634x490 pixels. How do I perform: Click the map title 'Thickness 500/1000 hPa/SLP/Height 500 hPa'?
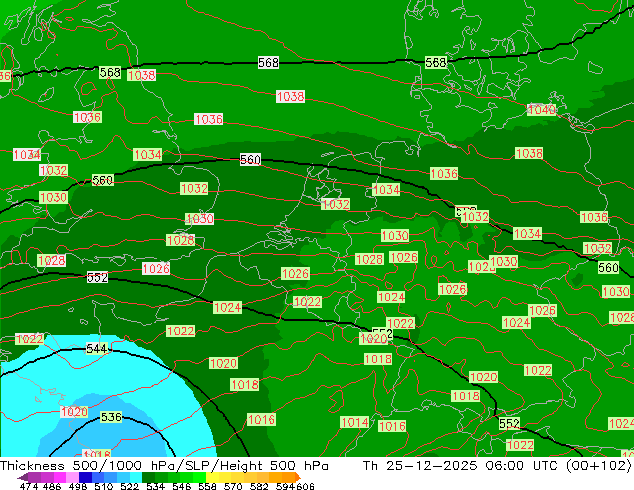[x=164, y=466]
